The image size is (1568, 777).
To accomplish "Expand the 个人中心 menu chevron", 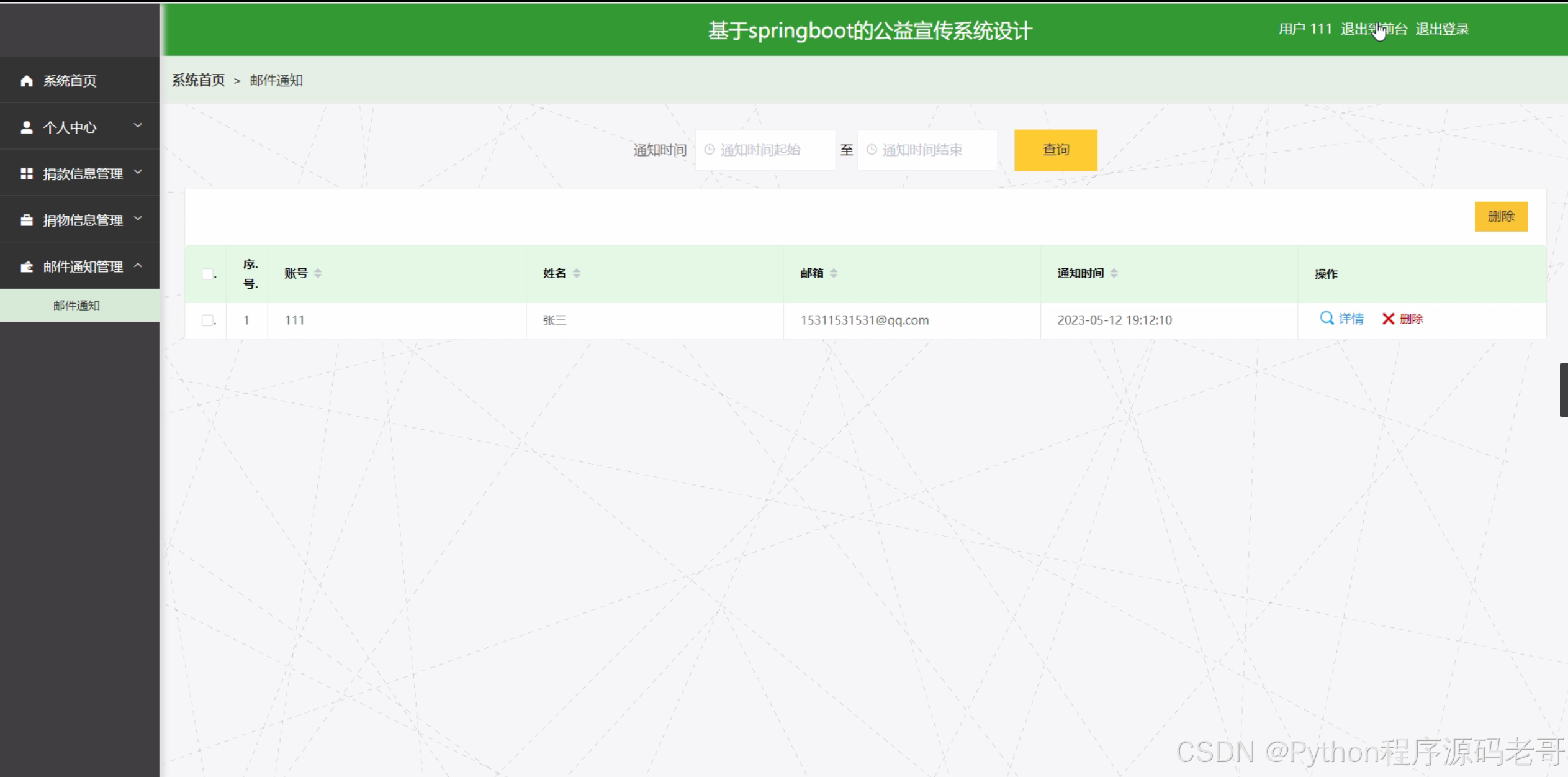I will click(138, 126).
